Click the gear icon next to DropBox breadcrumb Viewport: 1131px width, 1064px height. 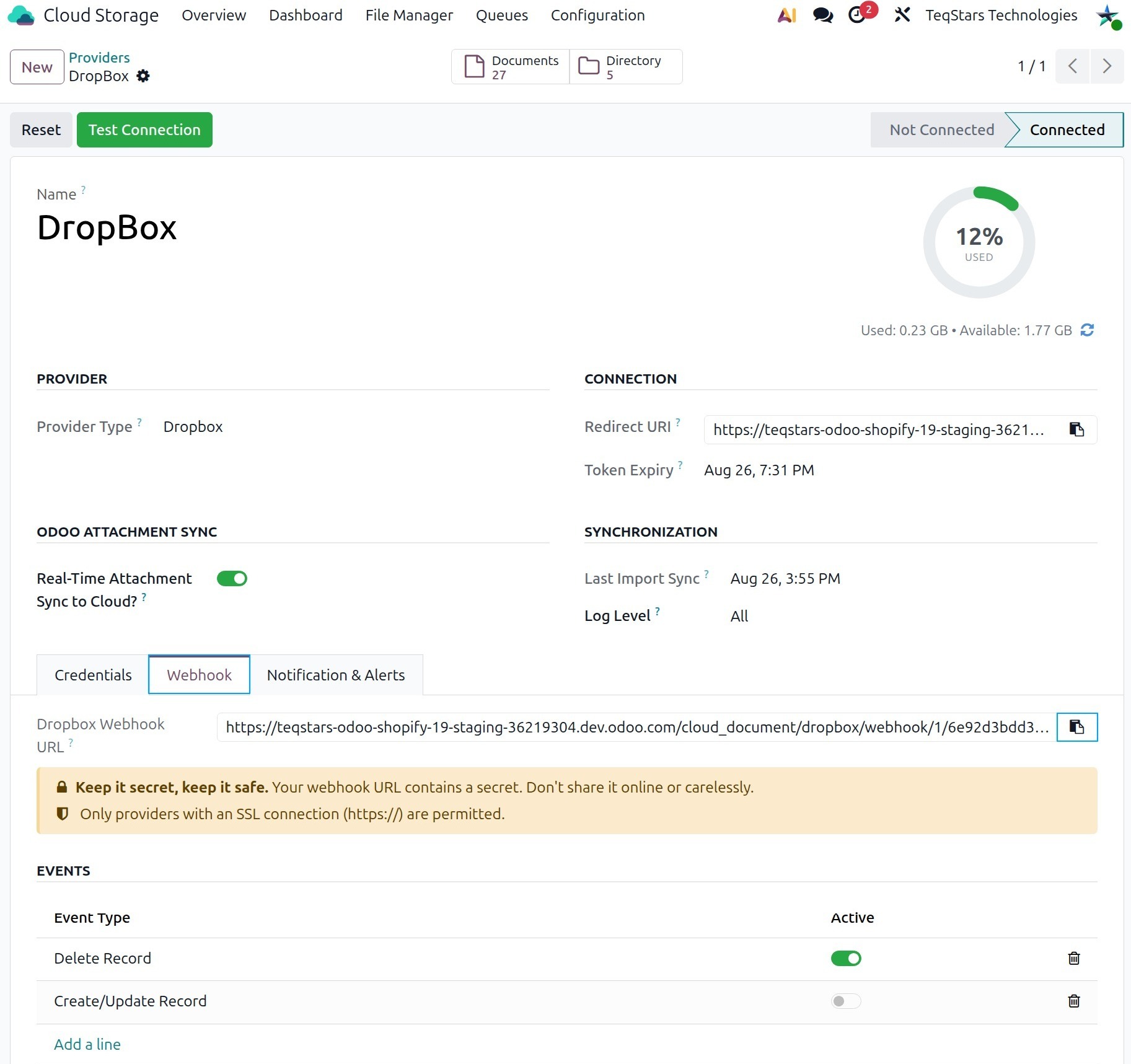coord(143,76)
